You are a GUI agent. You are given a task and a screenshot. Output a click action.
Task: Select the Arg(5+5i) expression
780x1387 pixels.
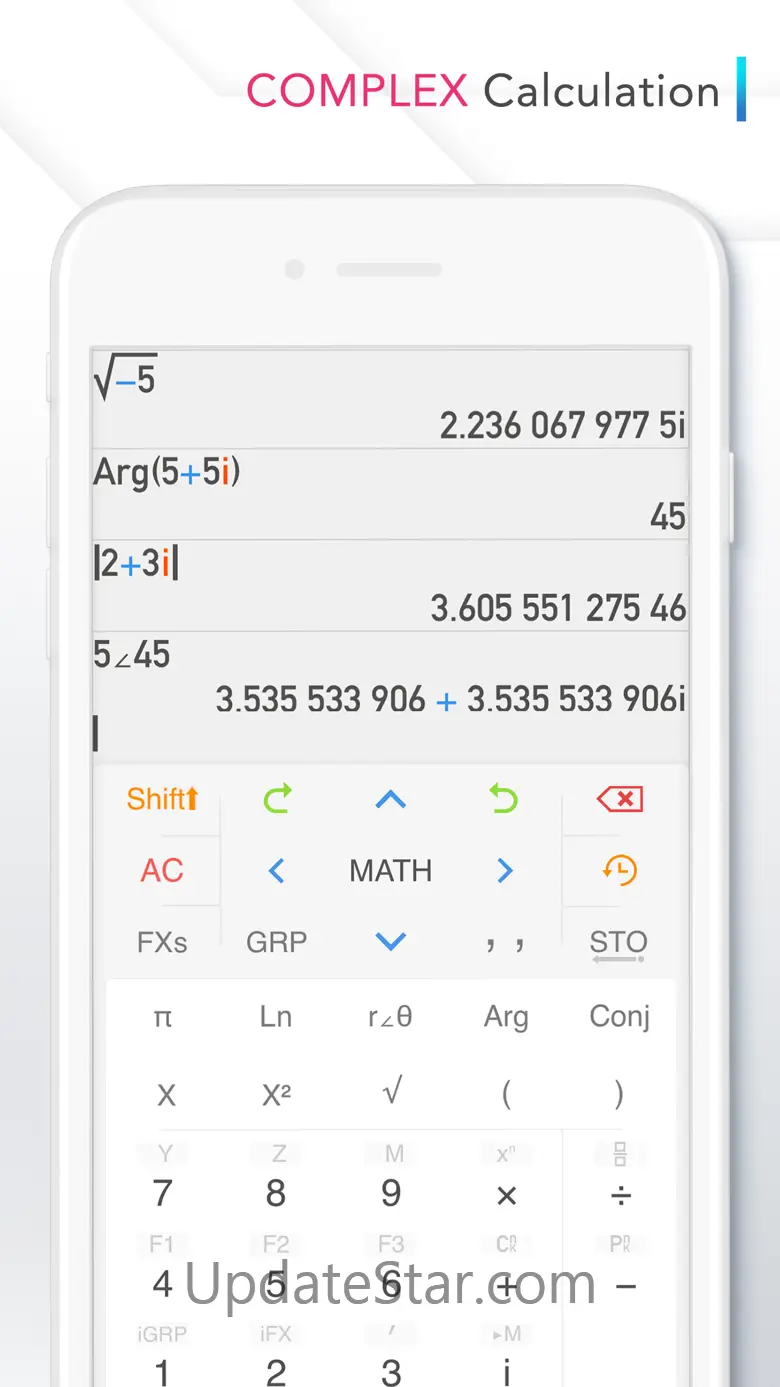pyautogui.click(x=167, y=472)
